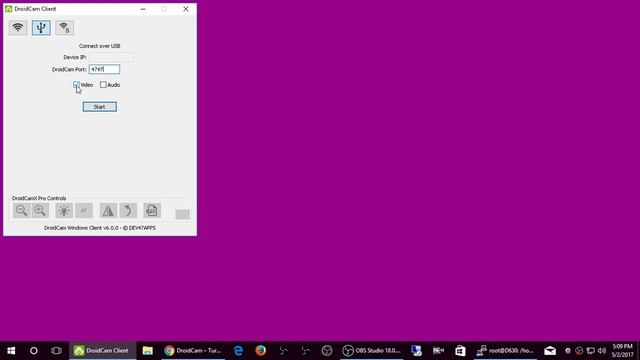Click the mirror flip image icon
The height and width of the screenshot is (360, 640).
pyautogui.click(x=108, y=211)
